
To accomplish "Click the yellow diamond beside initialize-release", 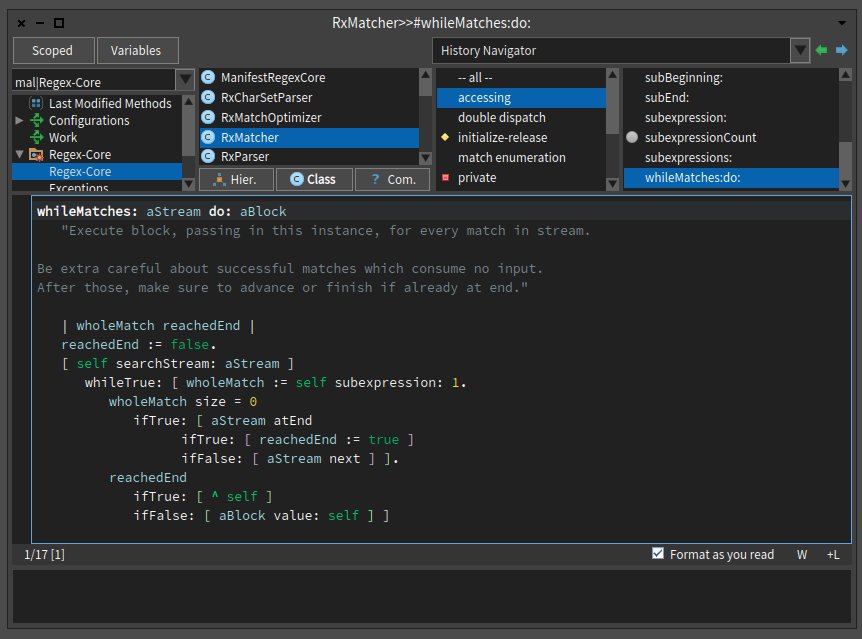I will (445, 138).
